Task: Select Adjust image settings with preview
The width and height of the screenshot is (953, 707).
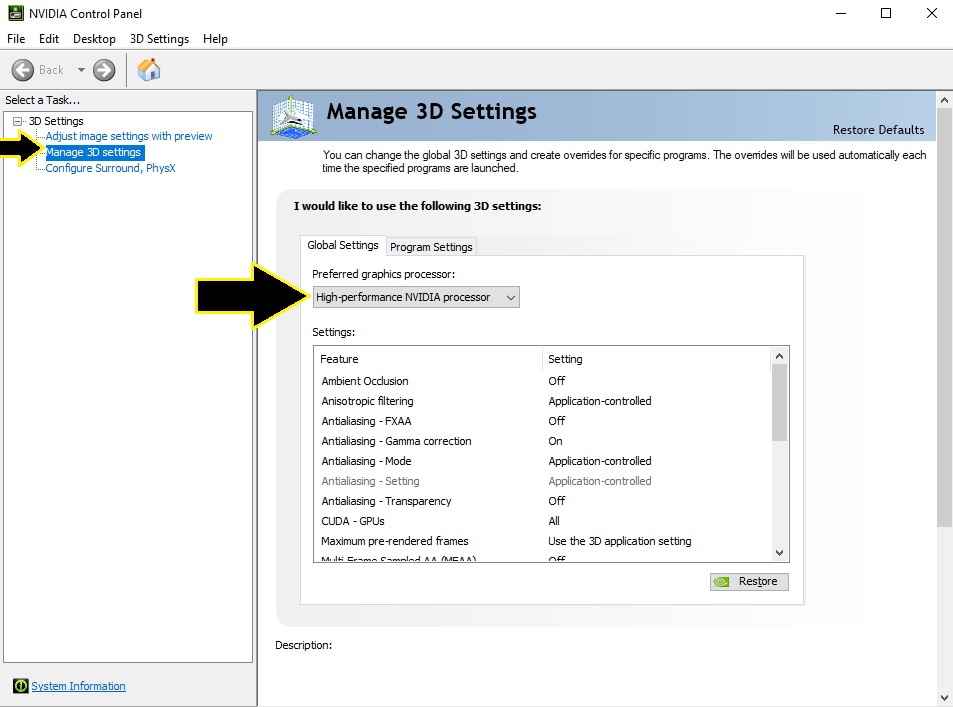Action: click(x=129, y=136)
